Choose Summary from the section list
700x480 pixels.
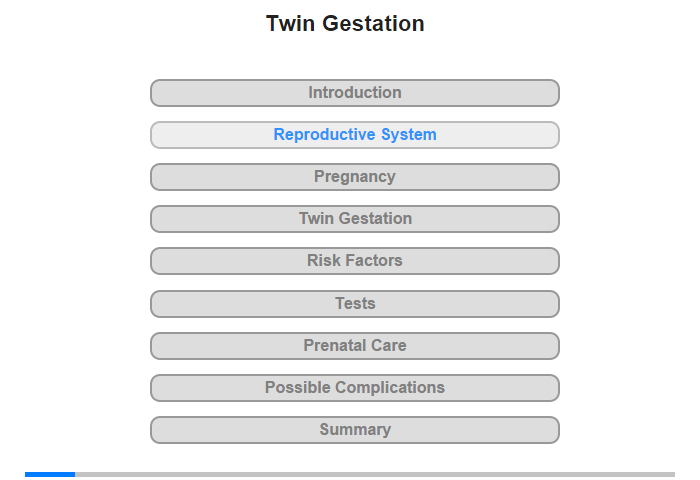[x=354, y=430]
